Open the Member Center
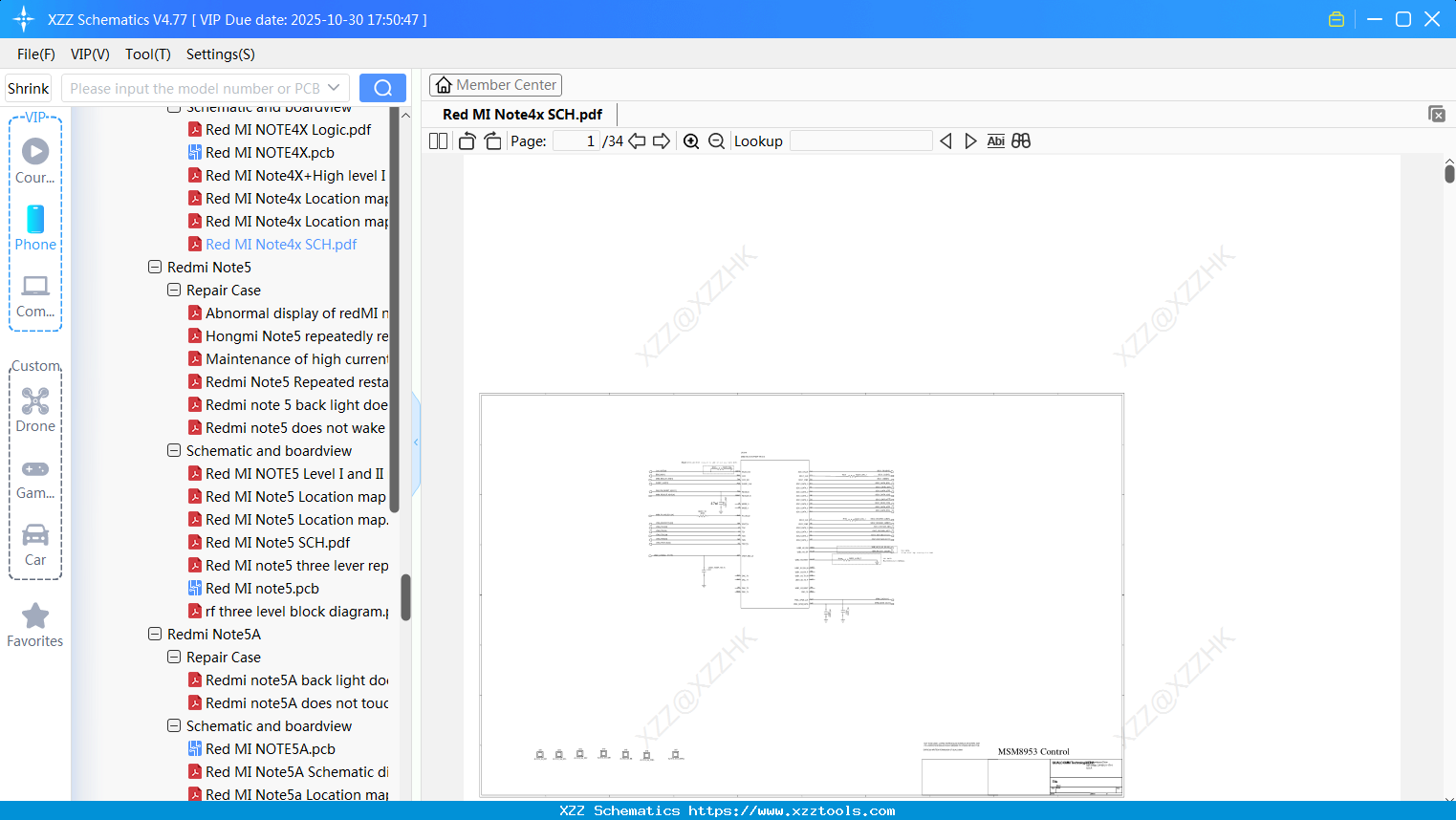1456x820 pixels. pos(495,85)
